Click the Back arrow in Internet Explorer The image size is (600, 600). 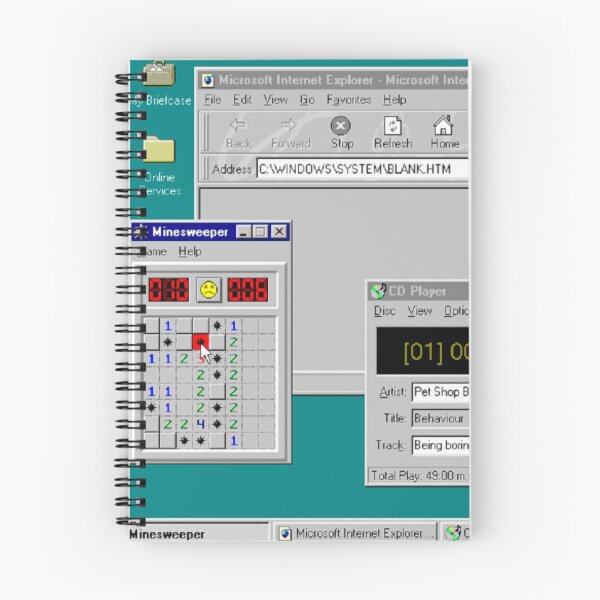238,132
